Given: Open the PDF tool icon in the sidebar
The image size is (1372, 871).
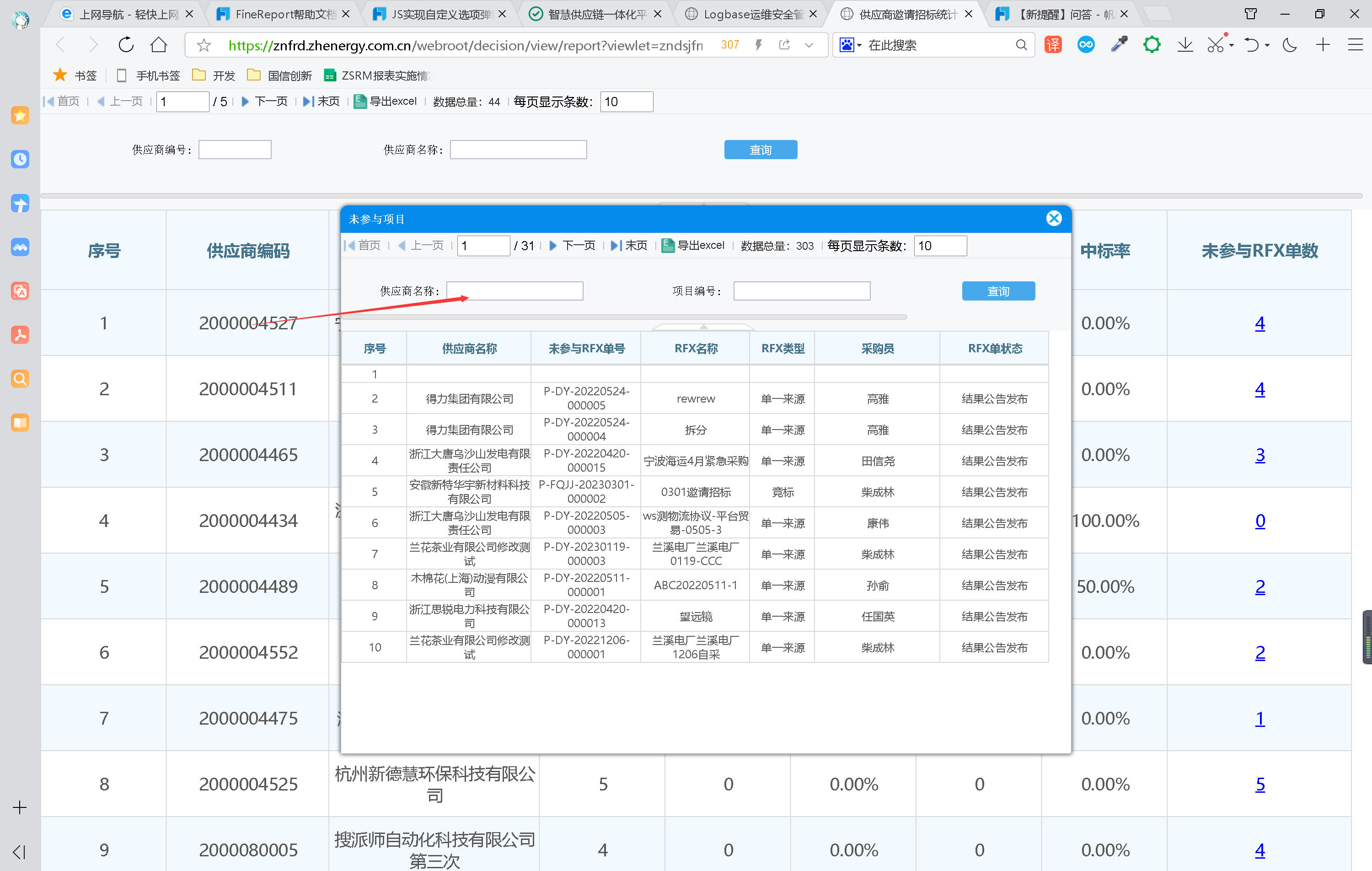Looking at the screenshot, I should click(20, 334).
